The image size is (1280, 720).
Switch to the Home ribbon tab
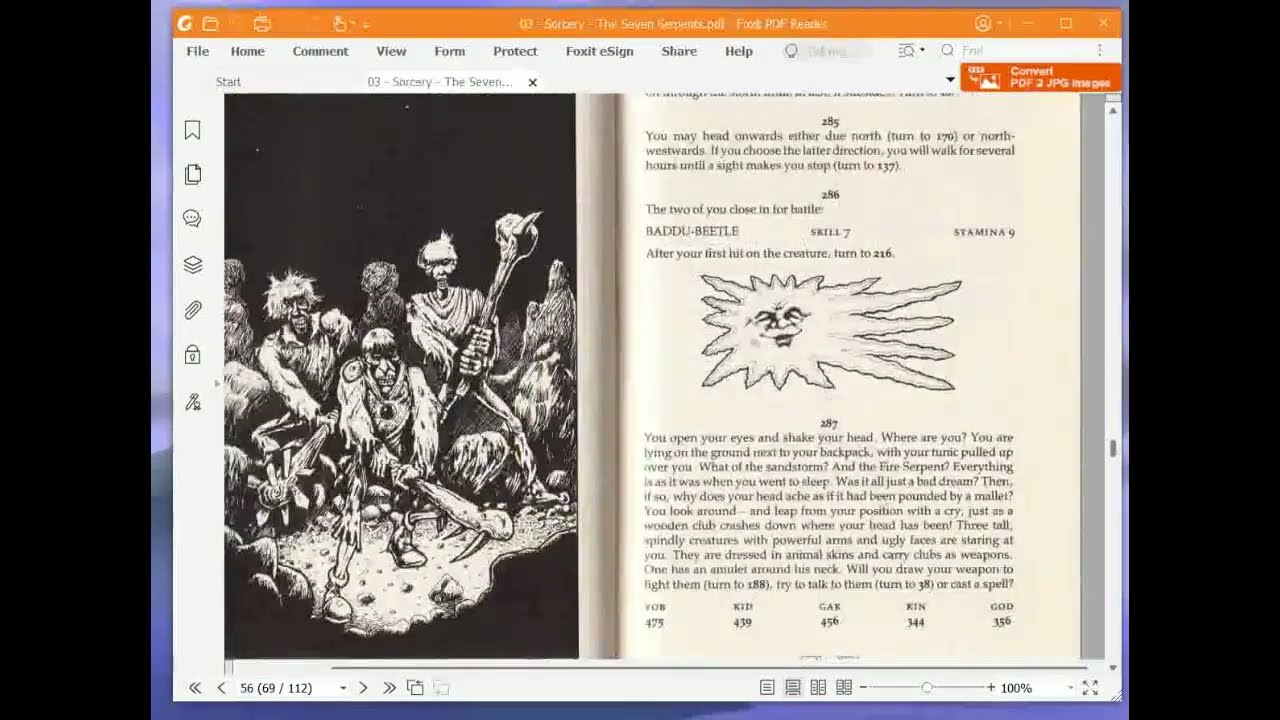pyautogui.click(x=248, y=51)
